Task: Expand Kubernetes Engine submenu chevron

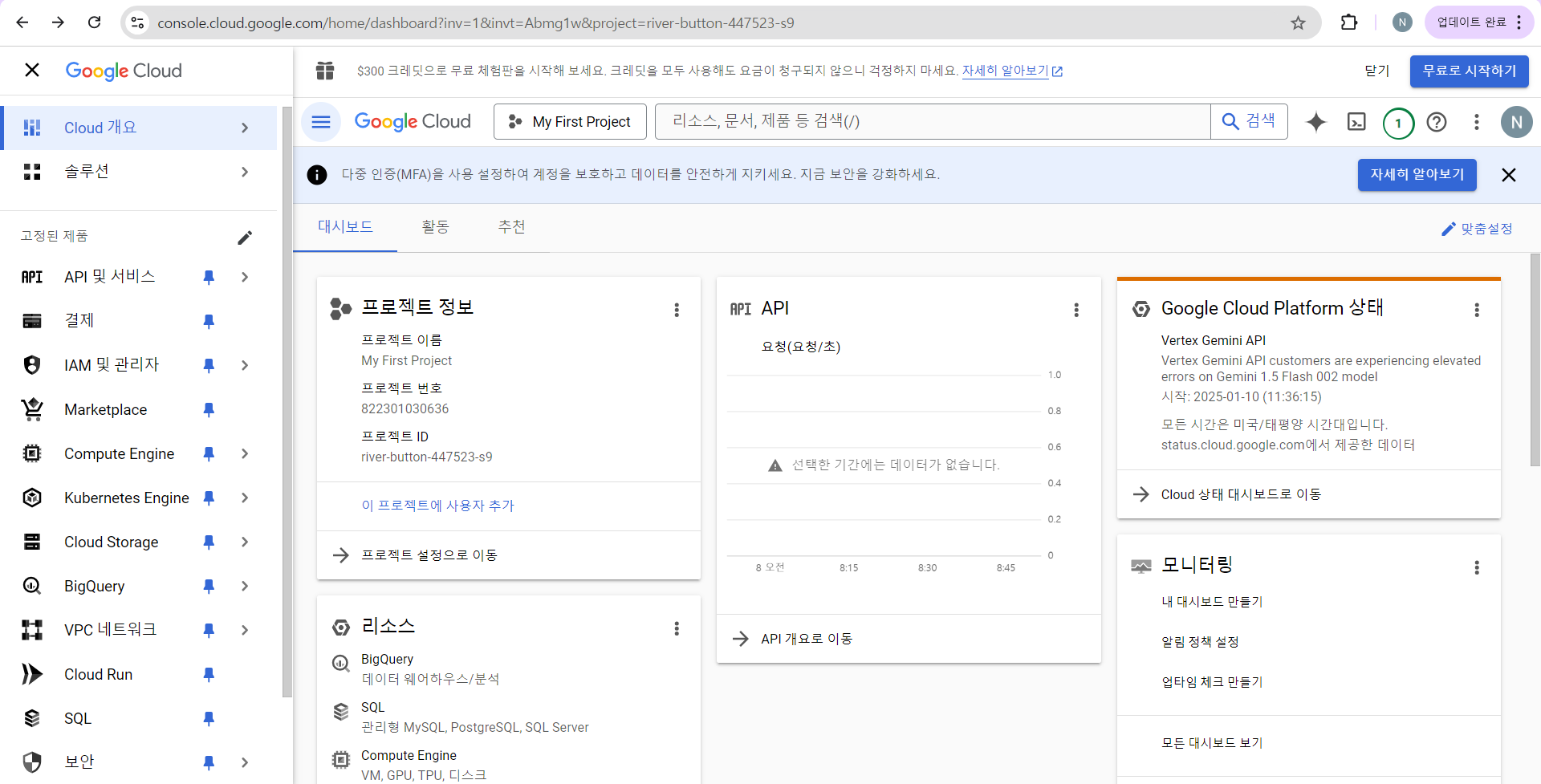Action: click(x=245, y=498)
